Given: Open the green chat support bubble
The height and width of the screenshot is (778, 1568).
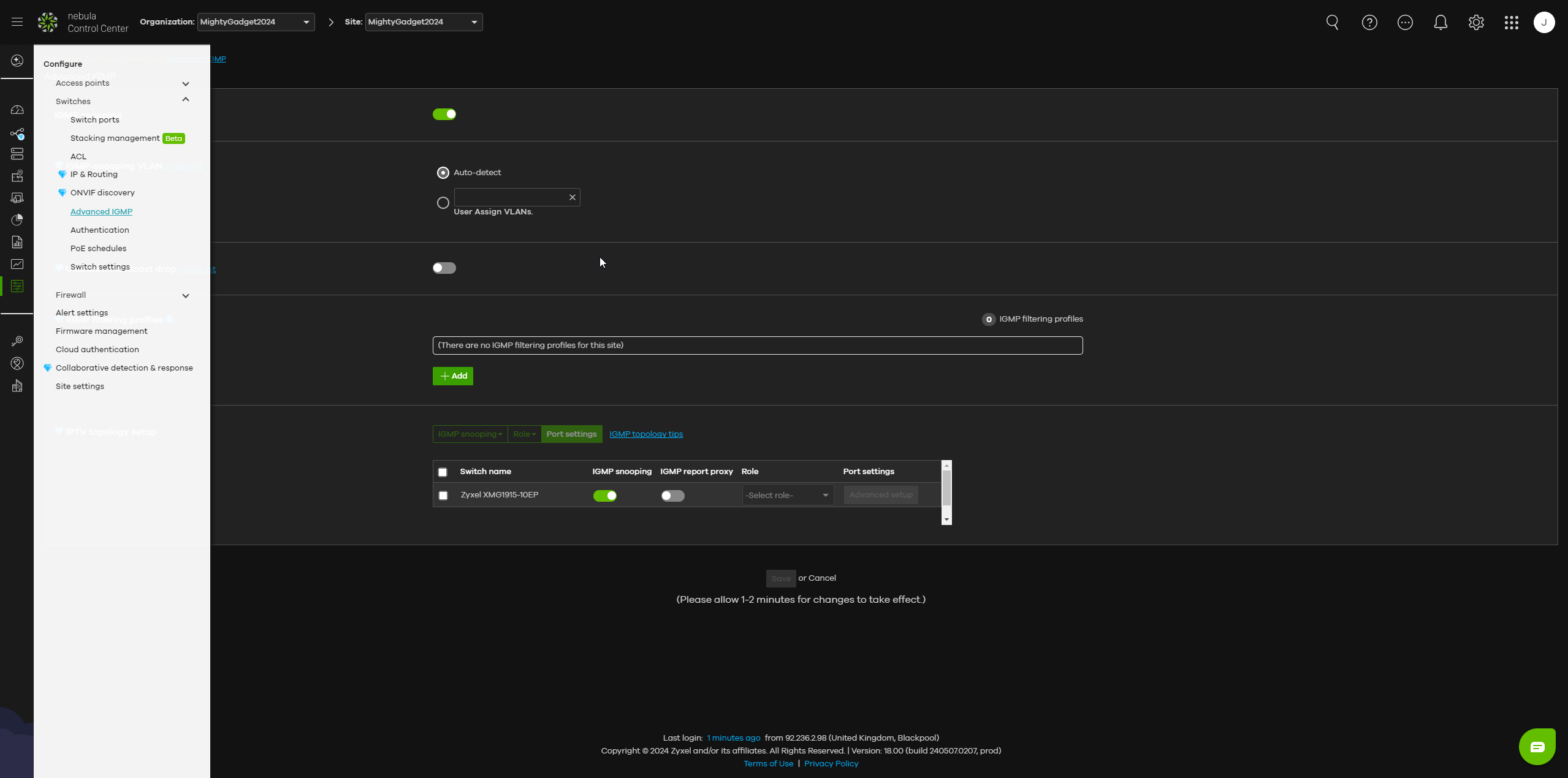Looking at the screenshot, I should [x=1537, y=746].
